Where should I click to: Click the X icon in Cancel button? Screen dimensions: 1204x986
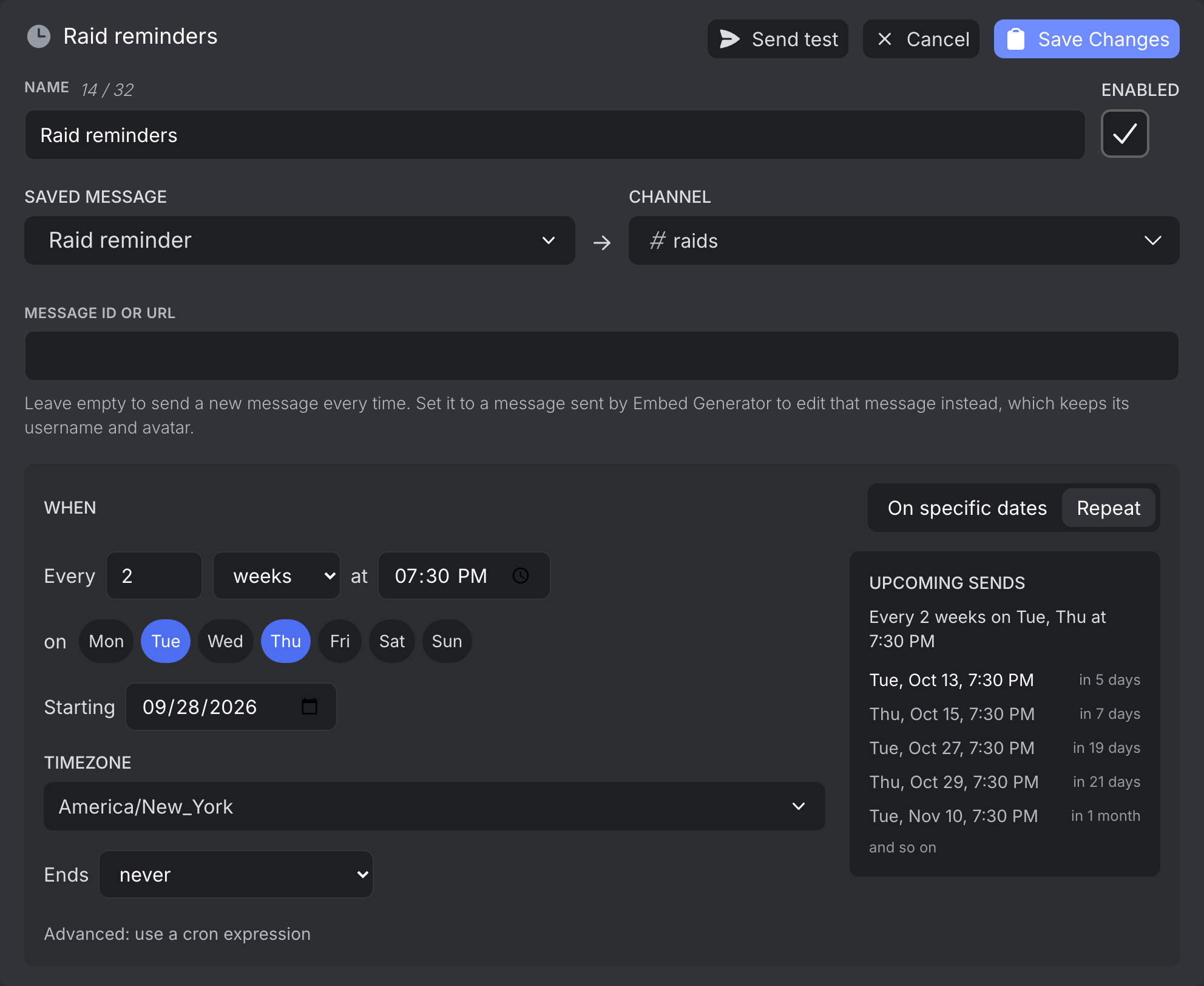885,39
